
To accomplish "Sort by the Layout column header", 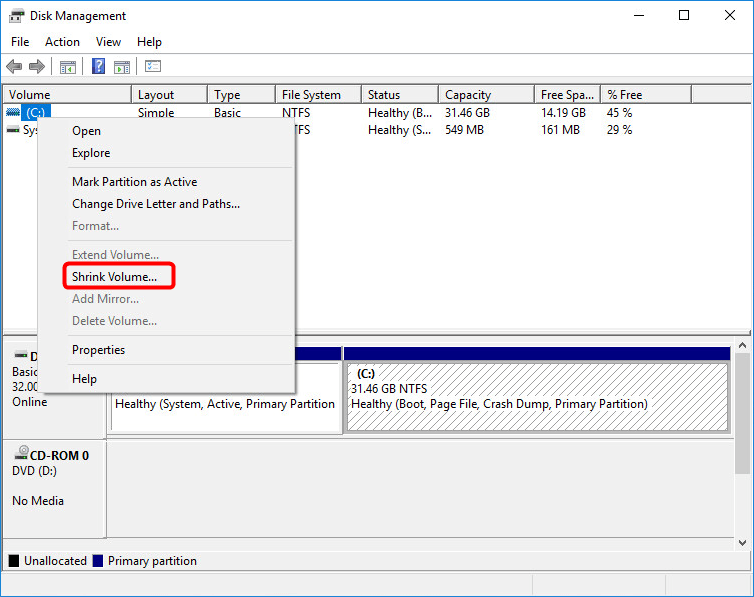I will pos(169,95).
